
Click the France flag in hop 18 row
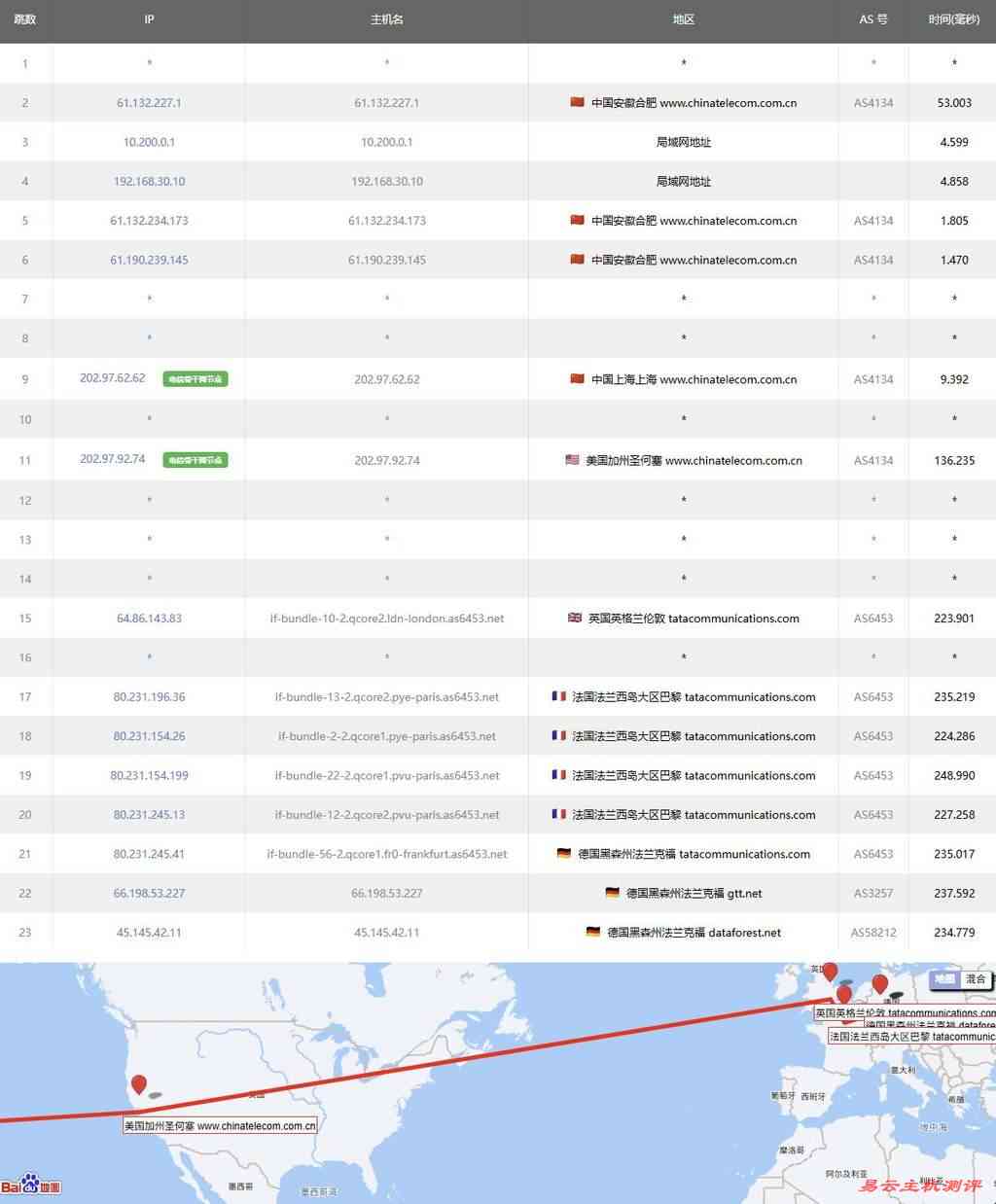(558, 735)
